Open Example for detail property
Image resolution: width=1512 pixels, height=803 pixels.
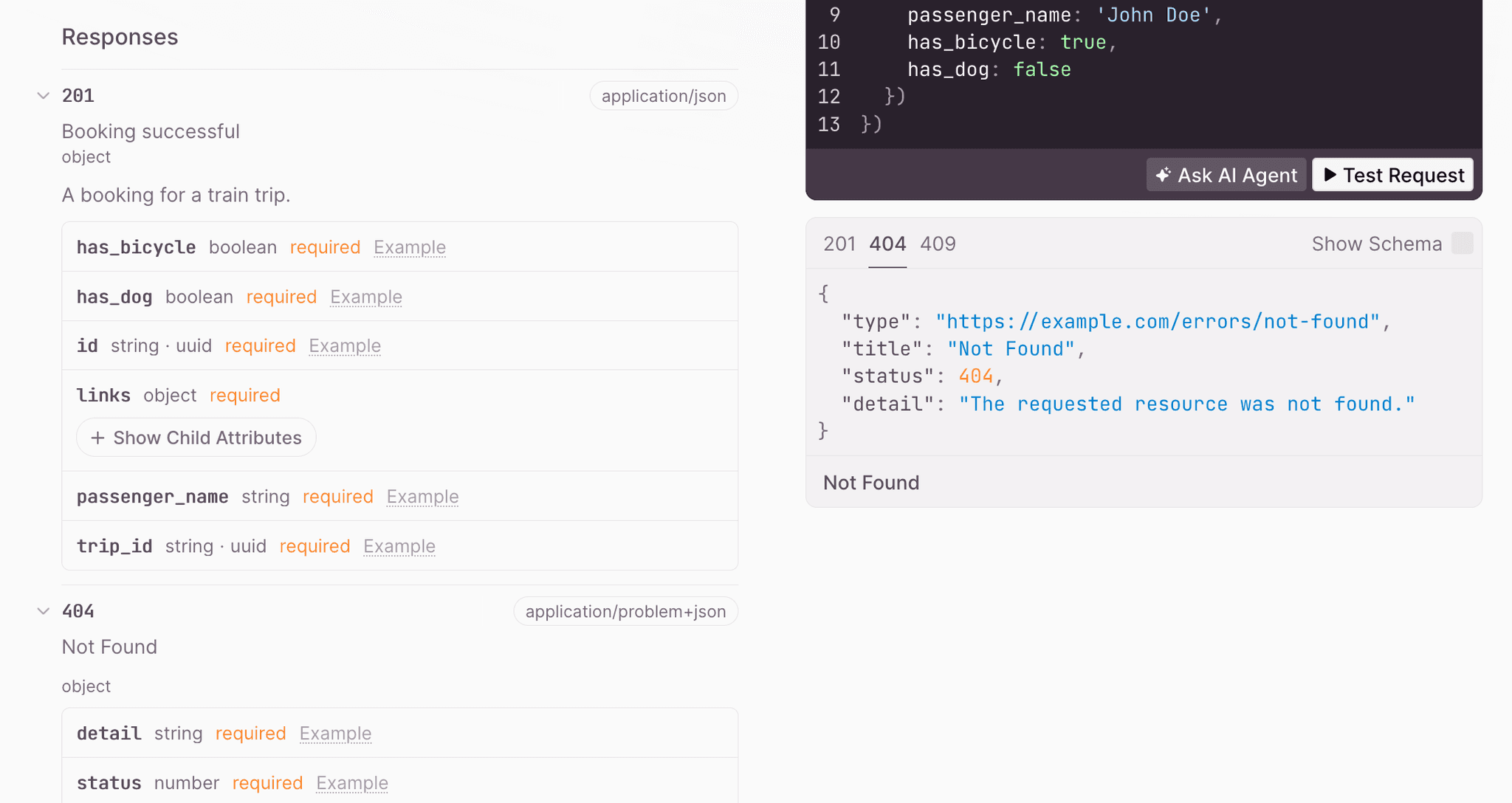335,734
